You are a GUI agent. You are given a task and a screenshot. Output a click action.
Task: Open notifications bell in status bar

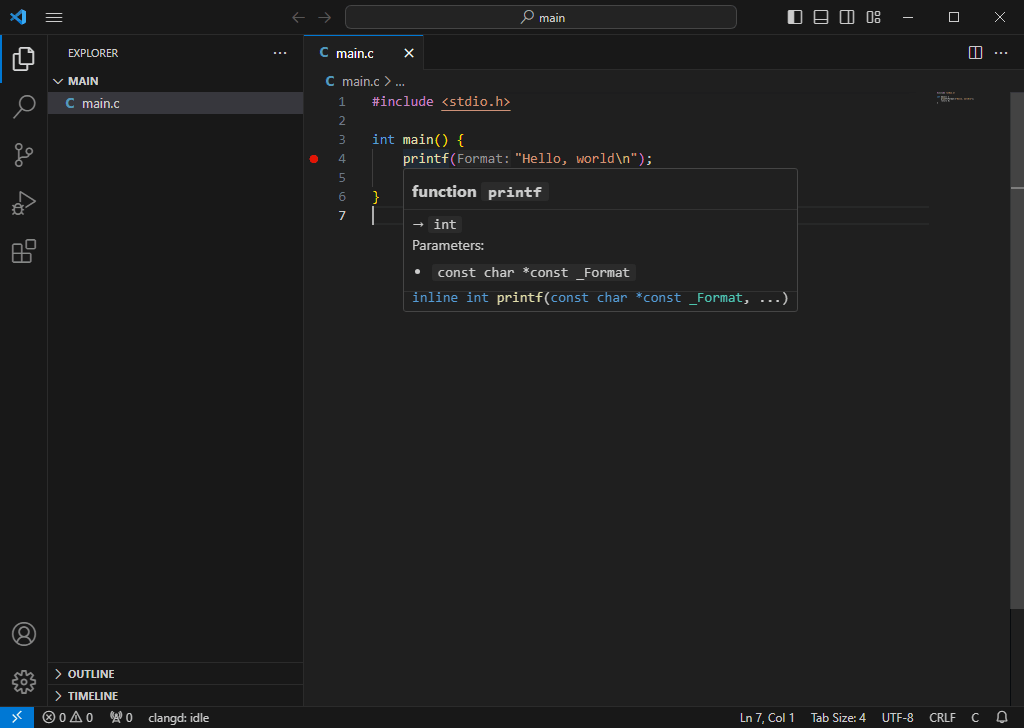click(x=1002, y=718)
